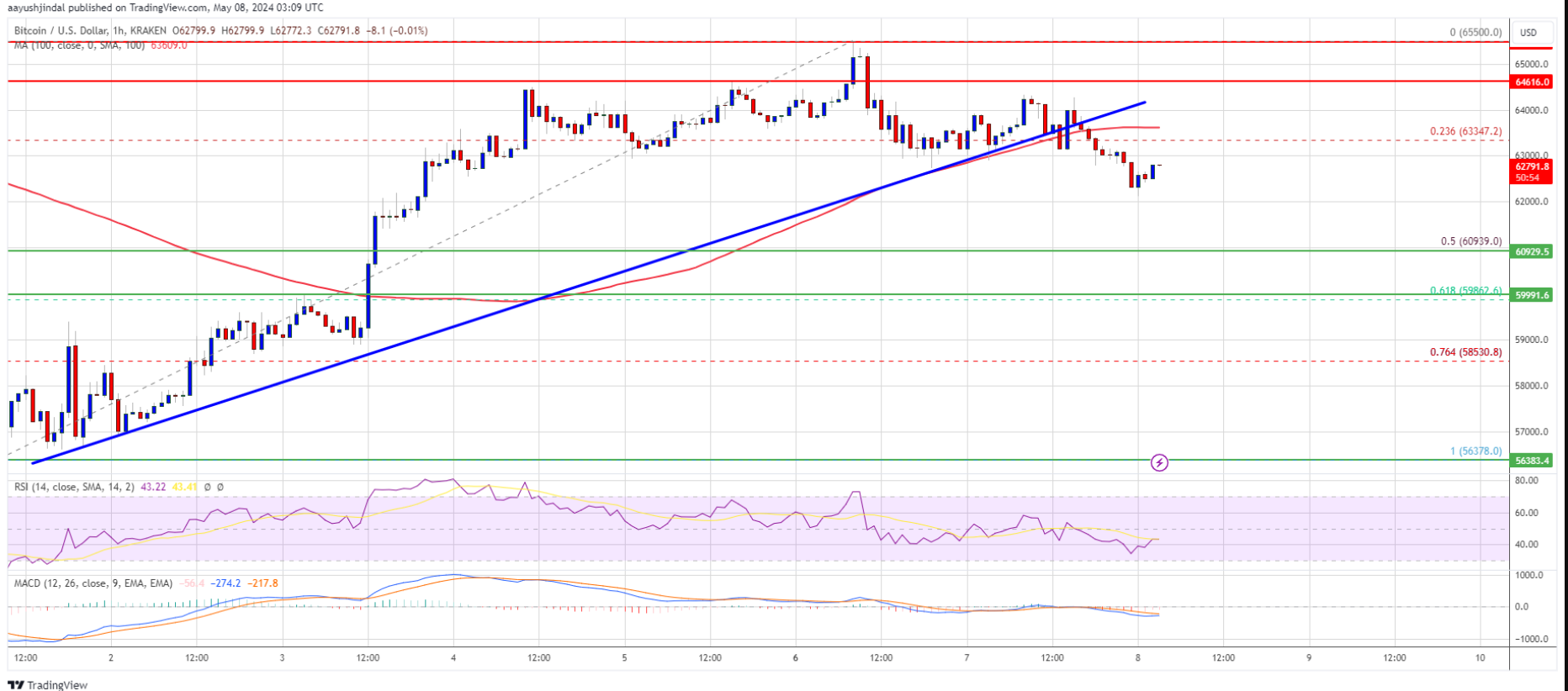Click the 0.236 (63347.2) Fibonacci level label
Image resolution: width=1568 pixels, height=691 pixels.
click(x=1465, y=132)
